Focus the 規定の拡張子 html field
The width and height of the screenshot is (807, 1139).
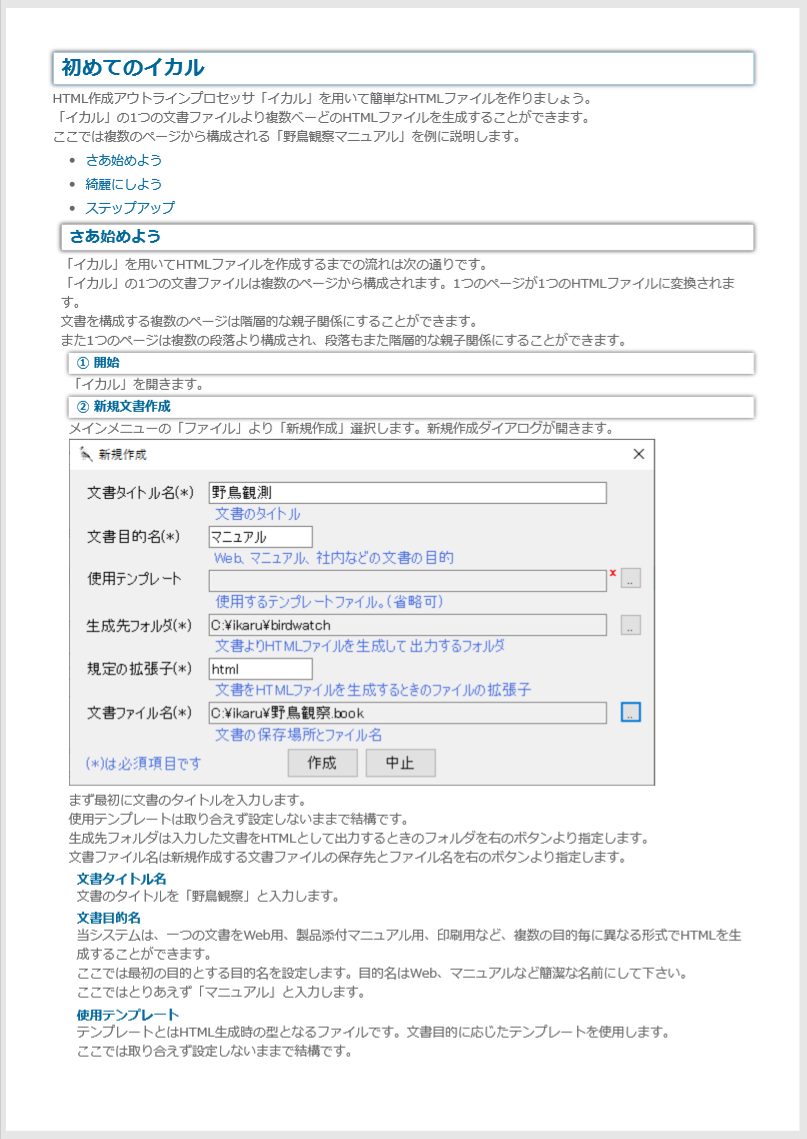pyautogui.click(x=260, y=669)
